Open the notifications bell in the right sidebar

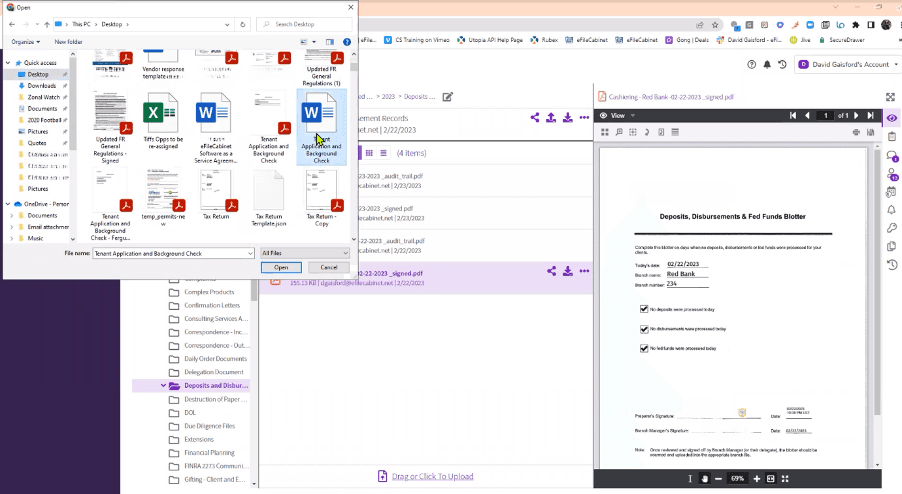click(891, 210)
